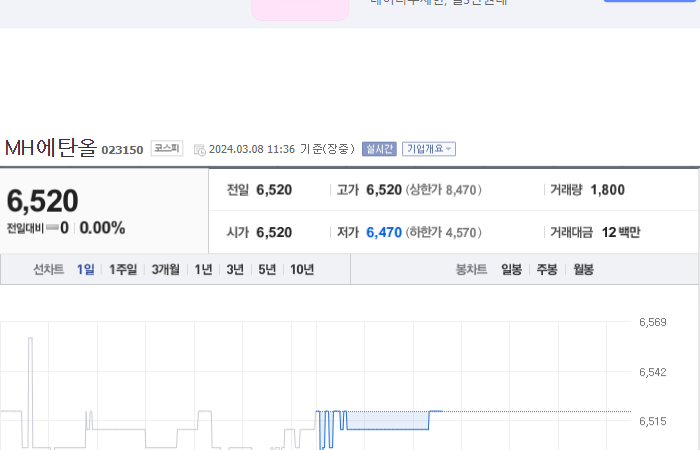Click the 0.00% change rate

tap(102, 228)
